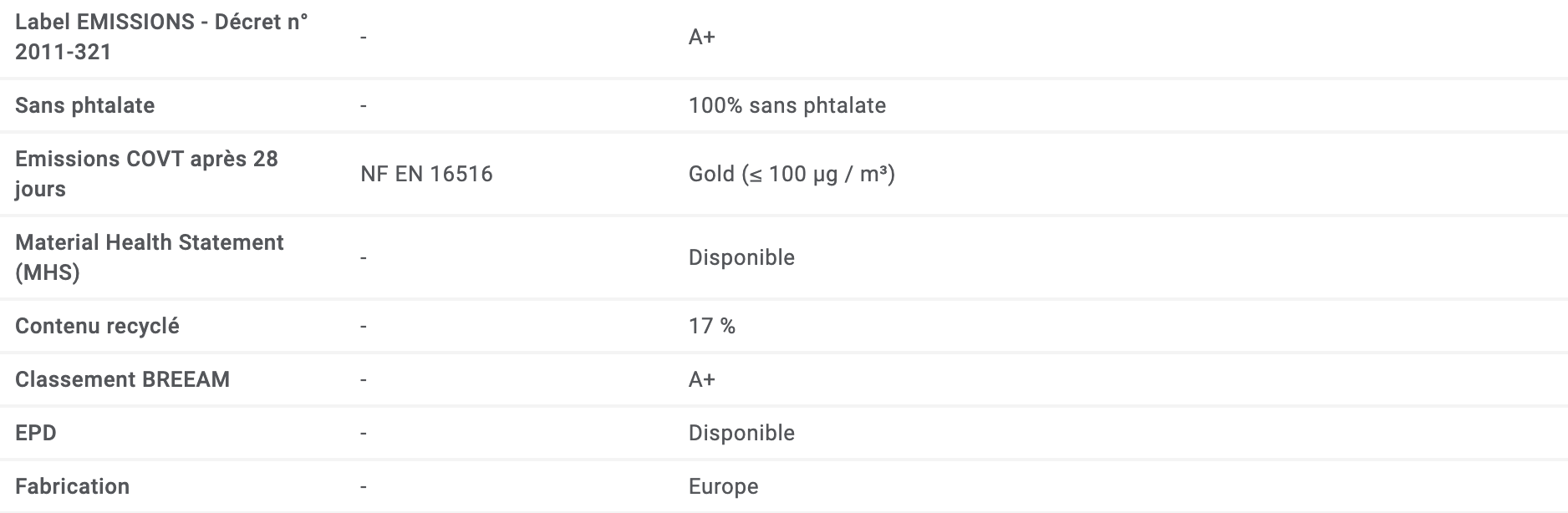Image resolution: width=1568 pixels, height=513 pixels.
Task: Click the 'Contenu recyclé' row label
Action: [x=97, y=326]
